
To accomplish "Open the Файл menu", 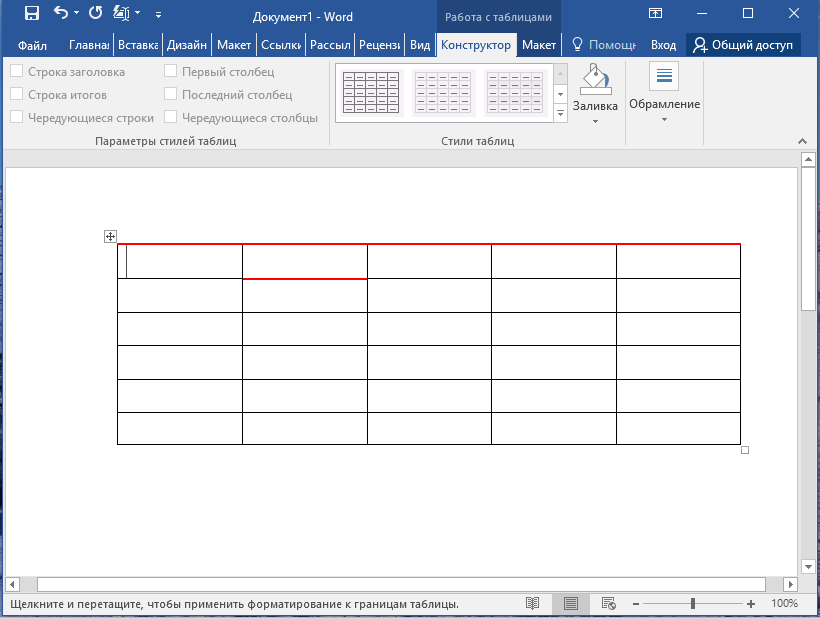I will 32,46.
